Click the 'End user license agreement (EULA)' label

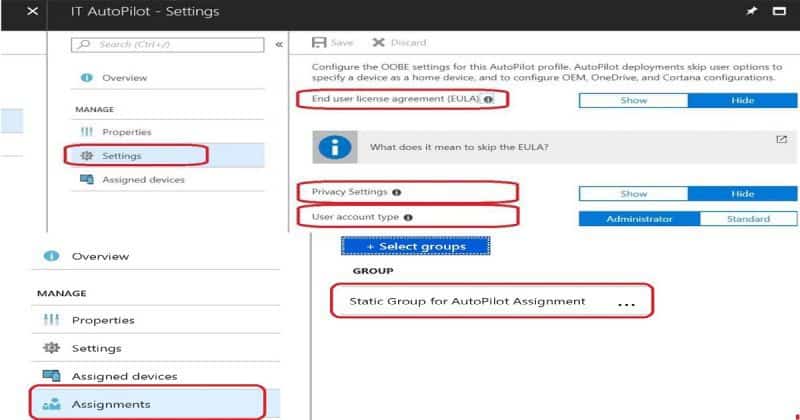(395, 98)
